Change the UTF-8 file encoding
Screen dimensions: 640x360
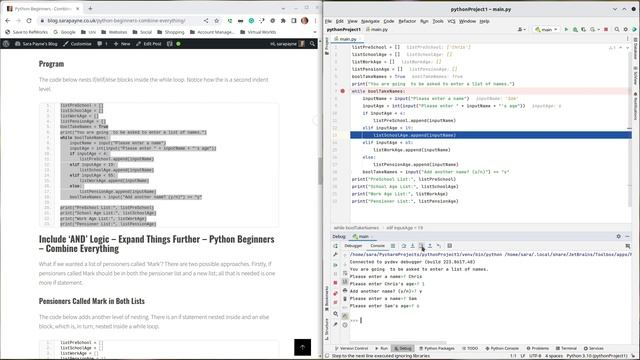[x=534, y=356]
